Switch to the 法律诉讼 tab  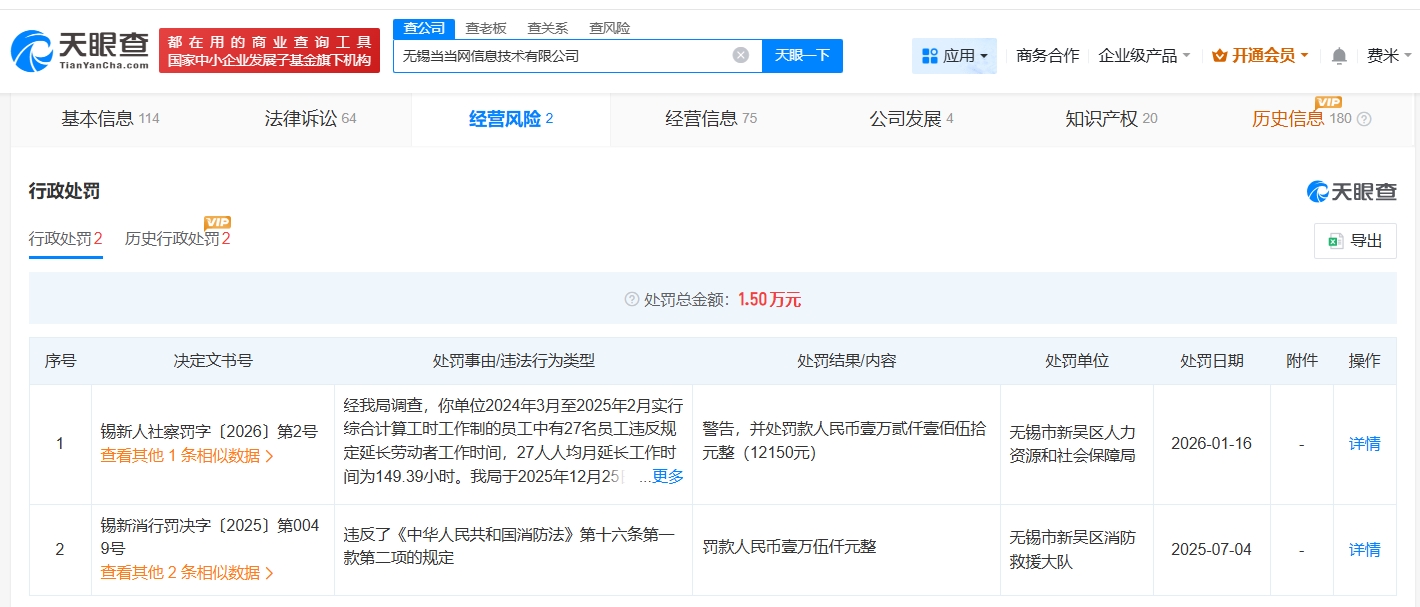coord(310,119)
